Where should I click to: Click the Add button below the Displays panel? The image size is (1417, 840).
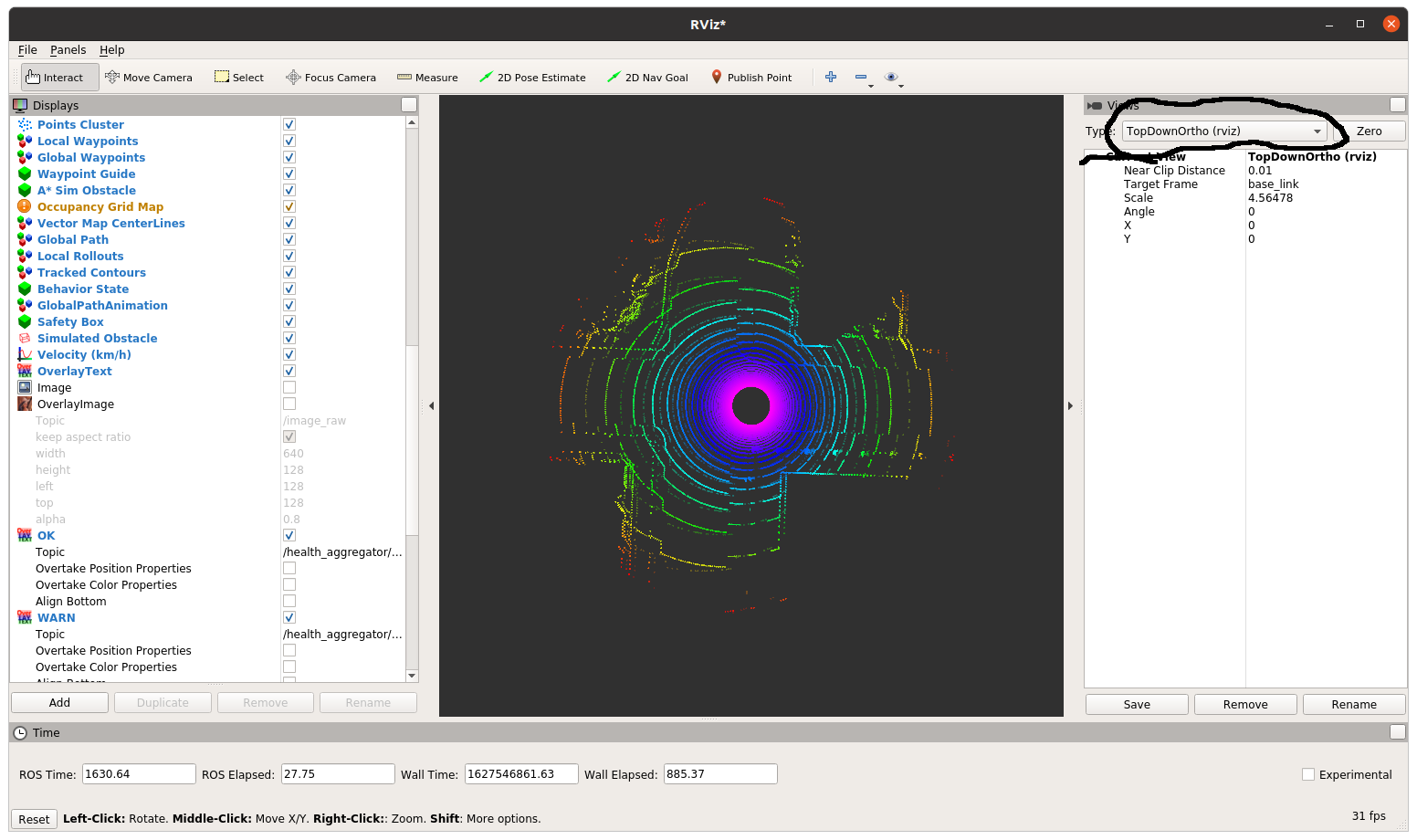click(58, 702)
